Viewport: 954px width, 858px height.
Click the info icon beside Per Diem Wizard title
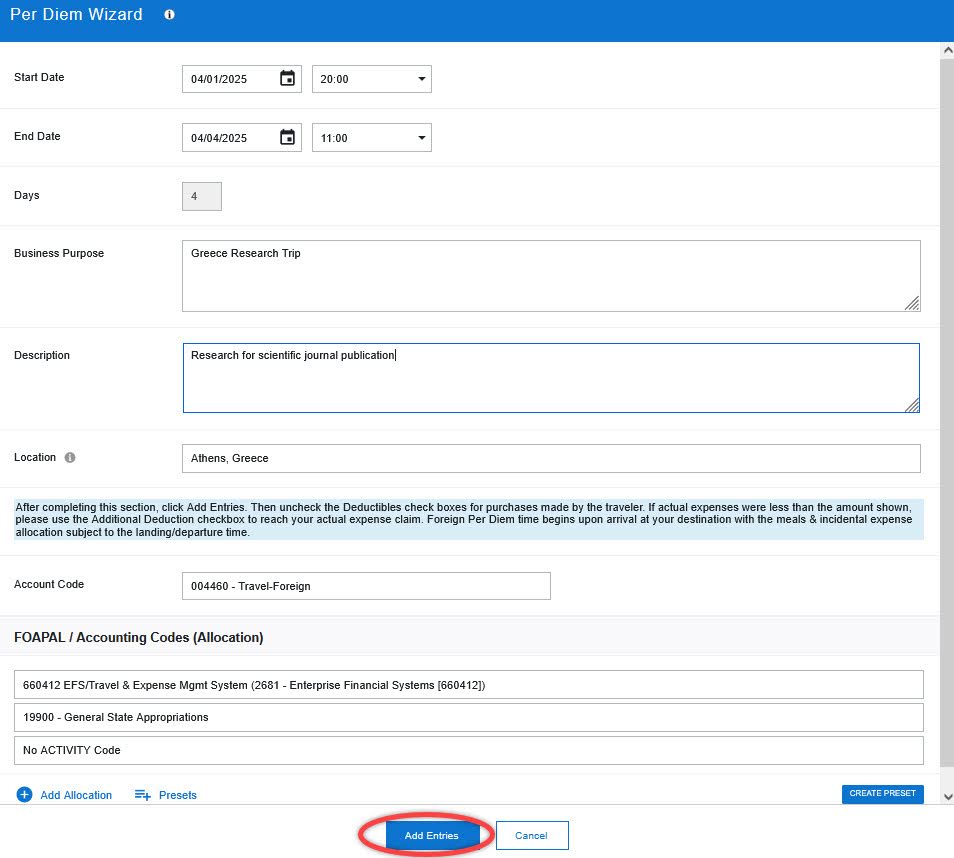(x=169, y=15)
